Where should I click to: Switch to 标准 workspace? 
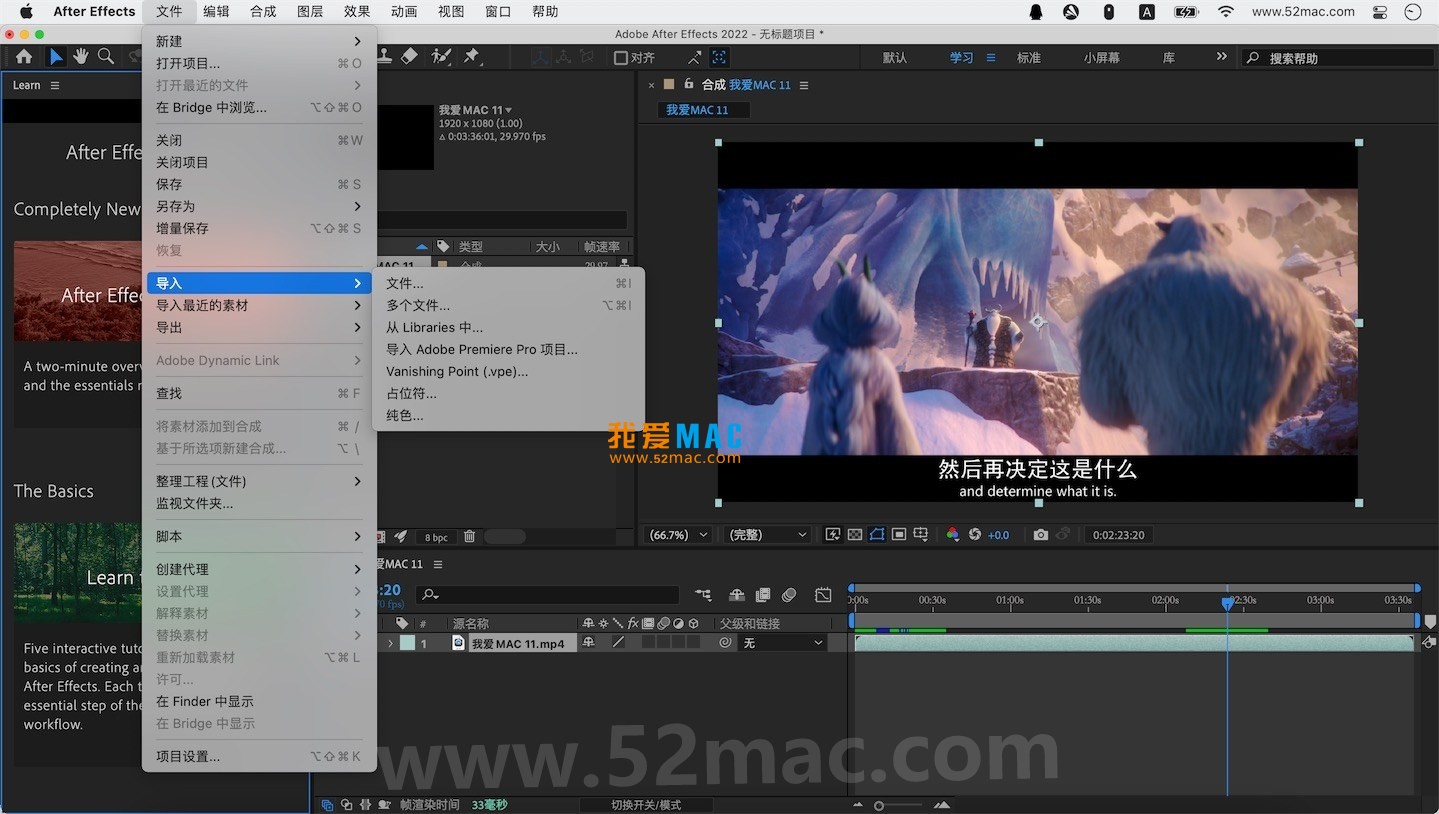click(x=1029, y=58)
